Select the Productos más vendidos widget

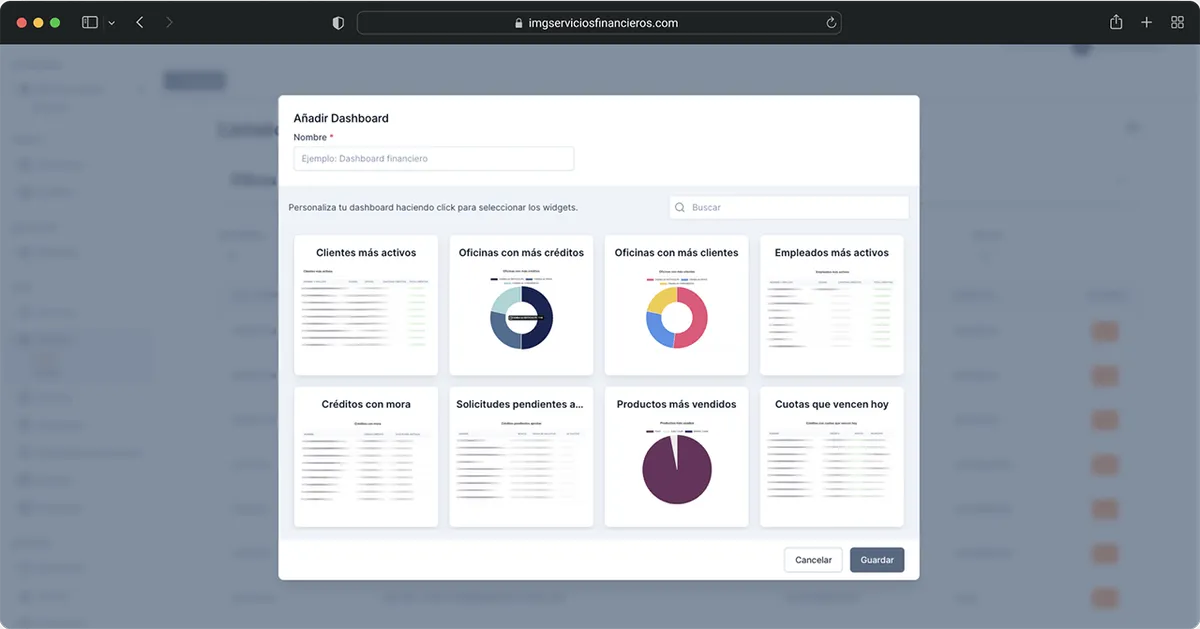pos(676,457)
